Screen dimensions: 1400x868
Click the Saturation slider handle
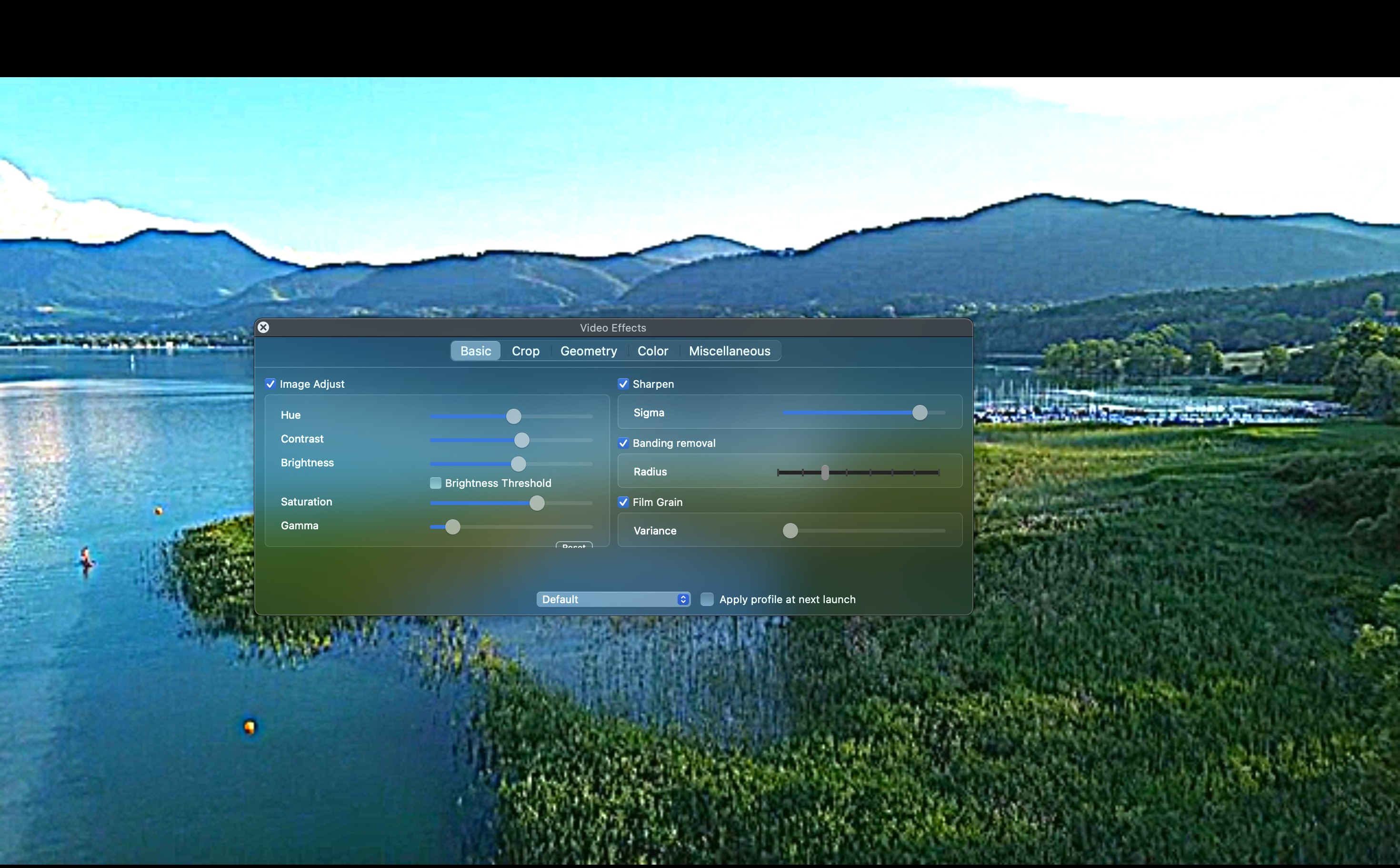(537, 503)
